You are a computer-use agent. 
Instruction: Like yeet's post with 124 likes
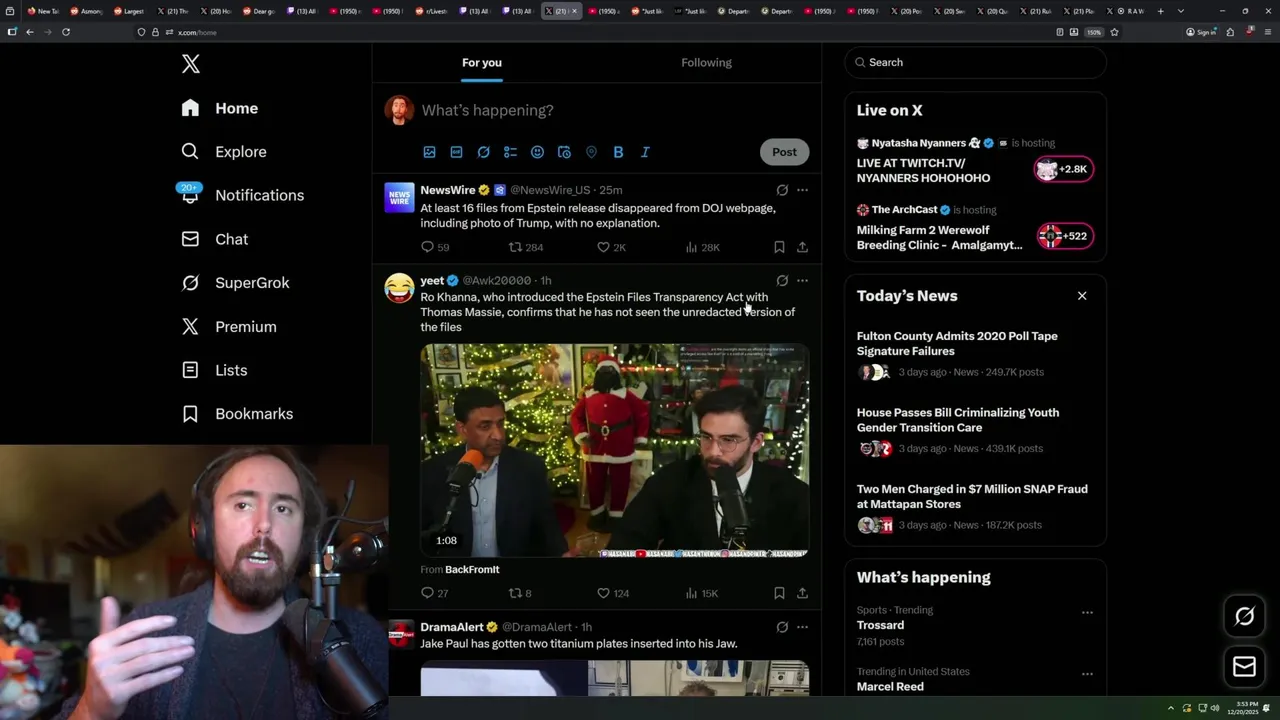pos(613,593)
